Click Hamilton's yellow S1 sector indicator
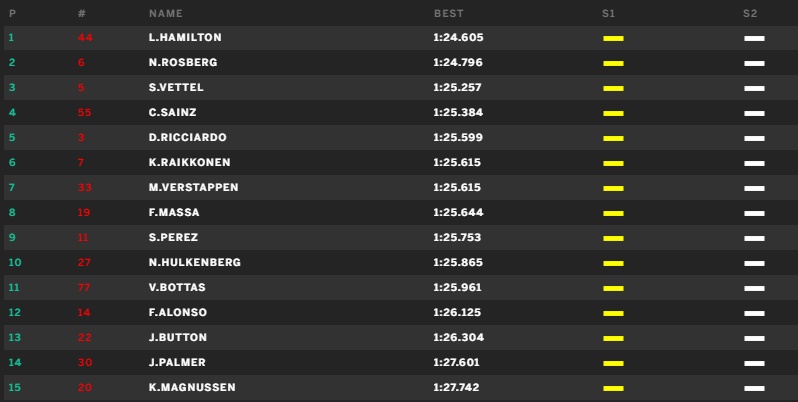Screen dimensions: 798x402 tap(613, 38)
